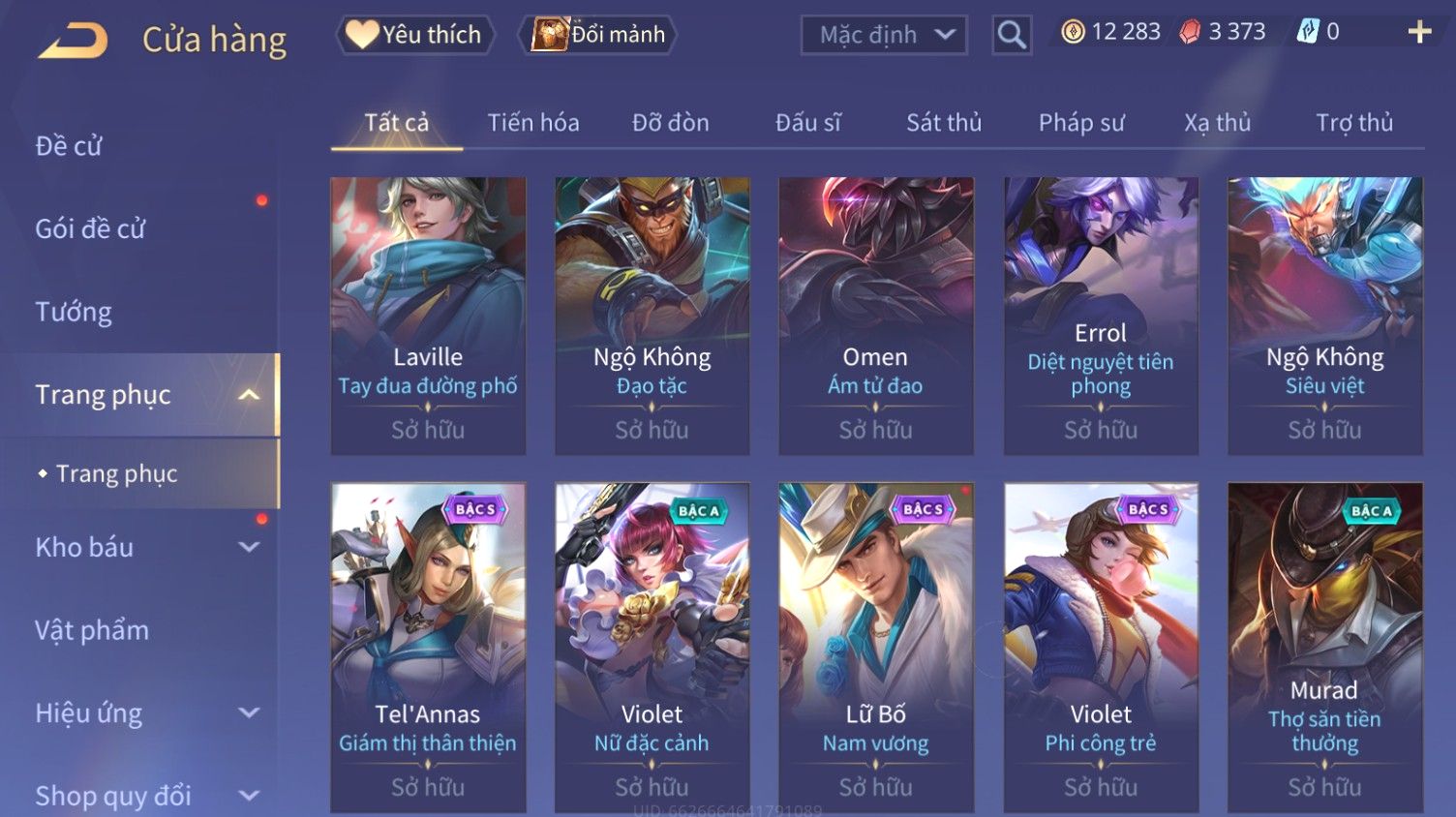The height and width of the screenshot is (817, 1456).
Task: Open Gói đề cử sidebar entry
Action: coord(90,228)
